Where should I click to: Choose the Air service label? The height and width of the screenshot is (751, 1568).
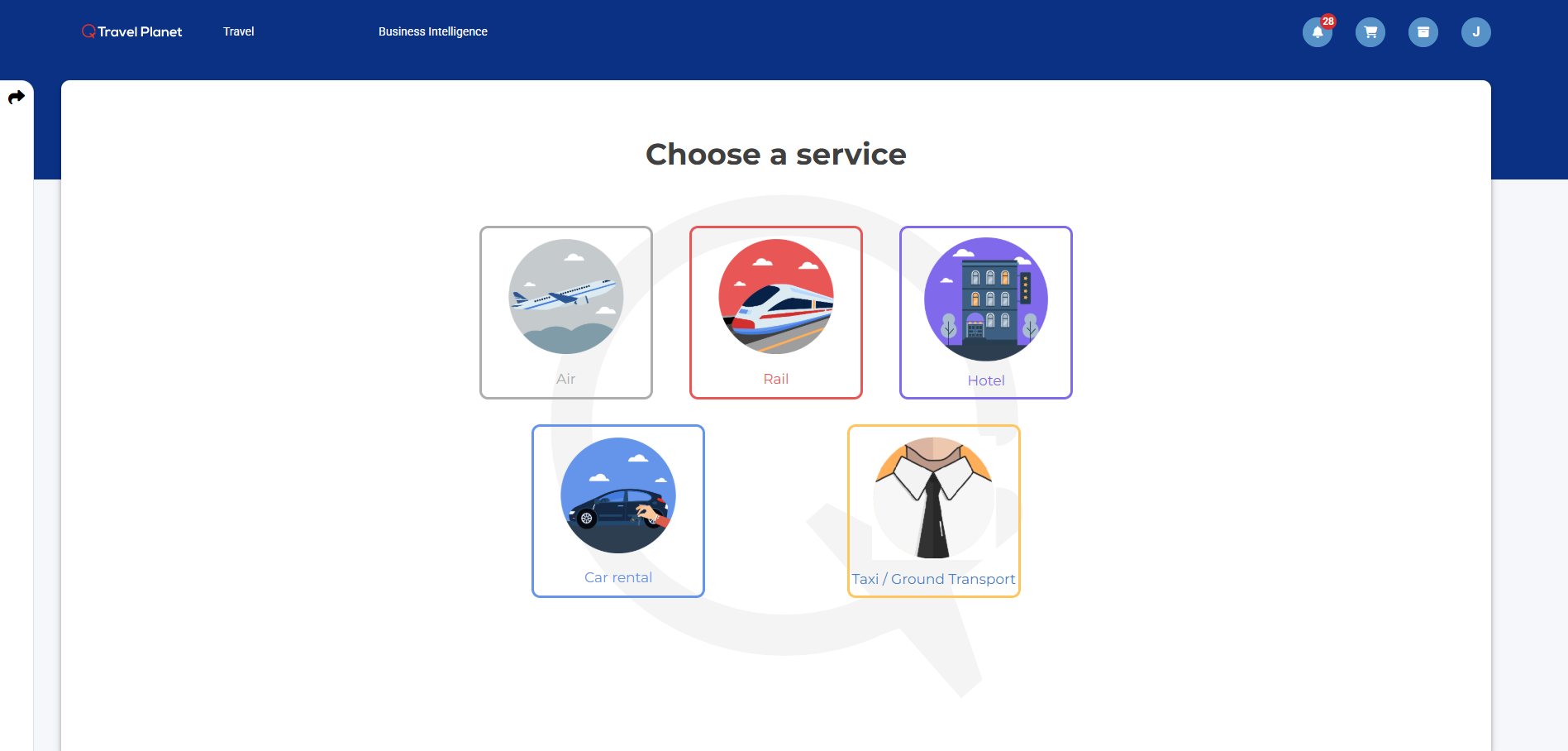pos(566,379)
